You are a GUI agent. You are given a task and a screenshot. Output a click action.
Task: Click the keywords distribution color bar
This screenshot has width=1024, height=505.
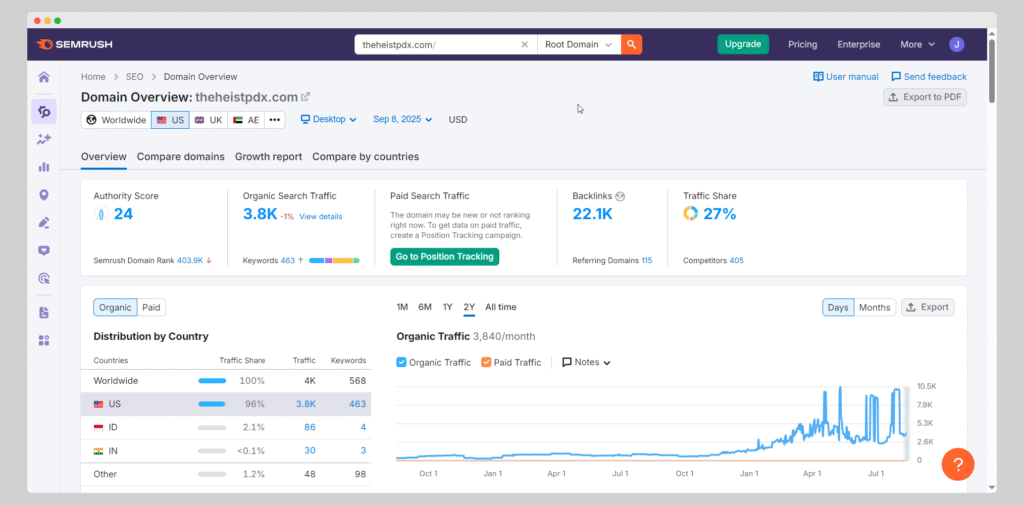coord(333,260)
